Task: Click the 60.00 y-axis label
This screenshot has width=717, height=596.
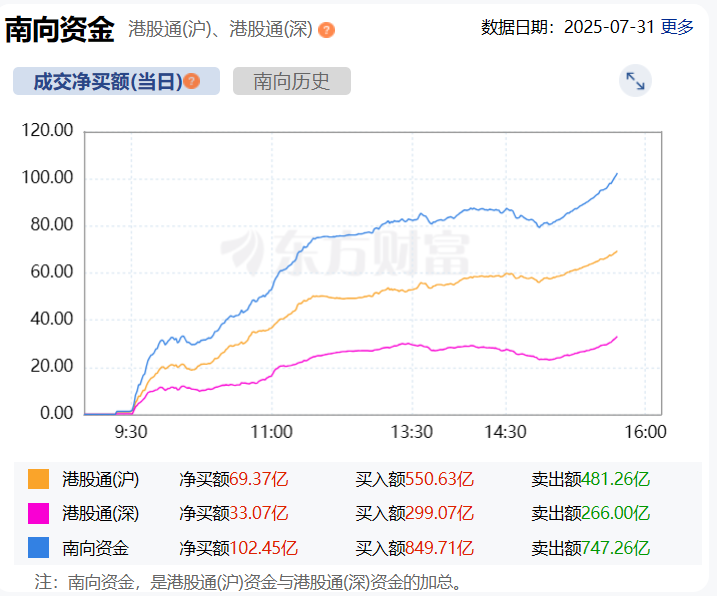Action: [x=52, y=272]
